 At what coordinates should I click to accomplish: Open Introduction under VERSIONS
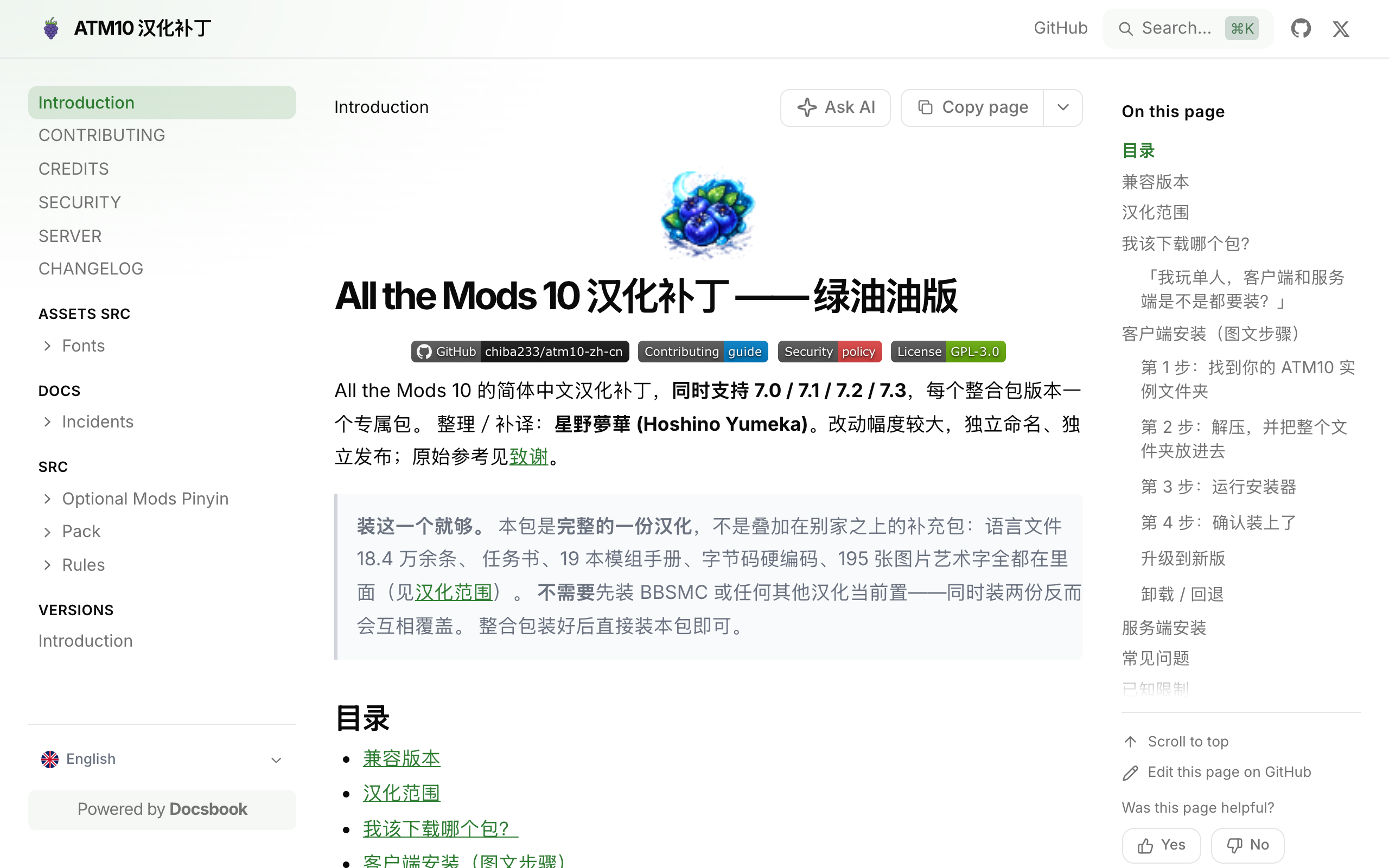coord(86,641)
